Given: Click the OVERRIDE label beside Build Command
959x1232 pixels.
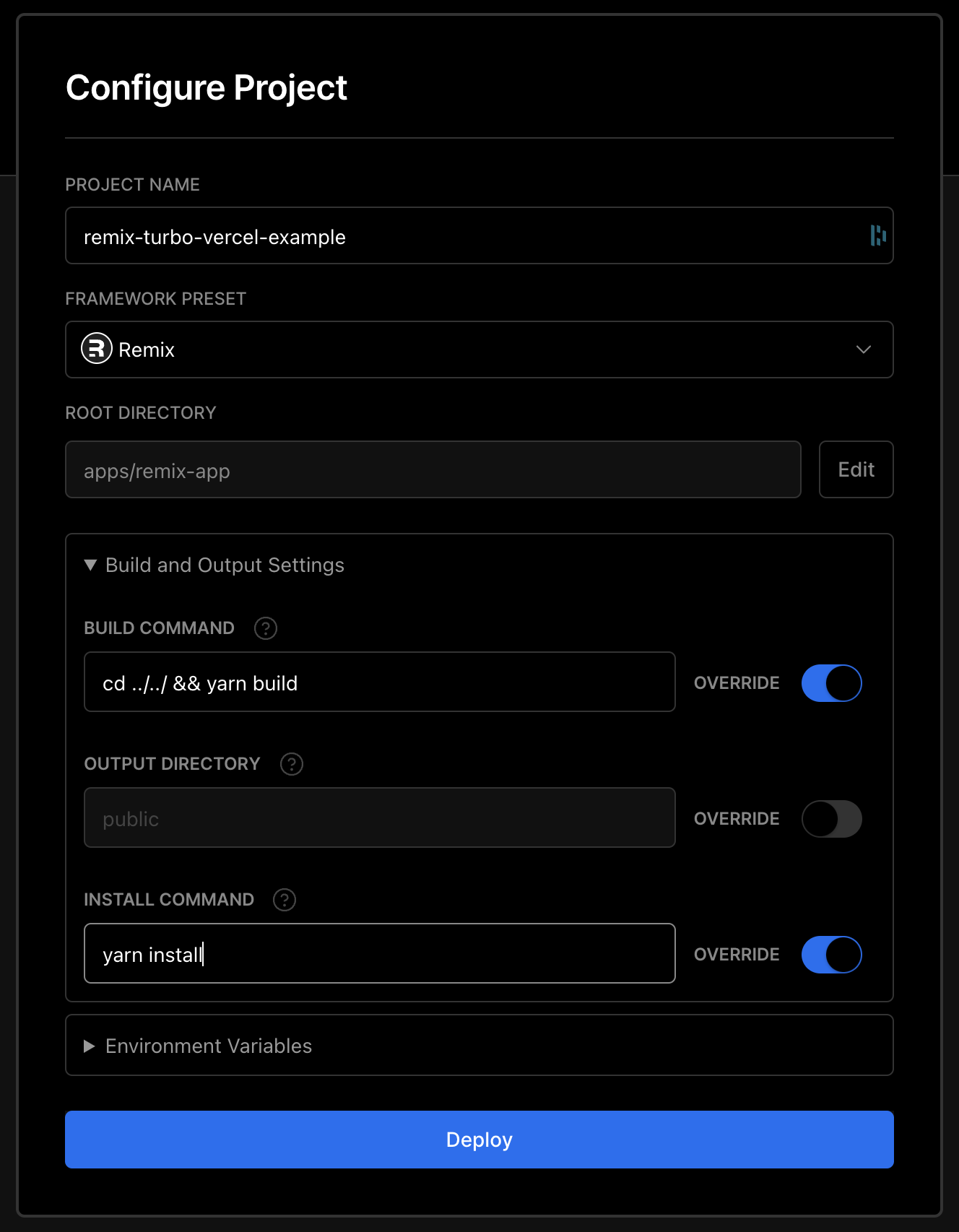Looking at the screenshot, I should tap(737, 683).
